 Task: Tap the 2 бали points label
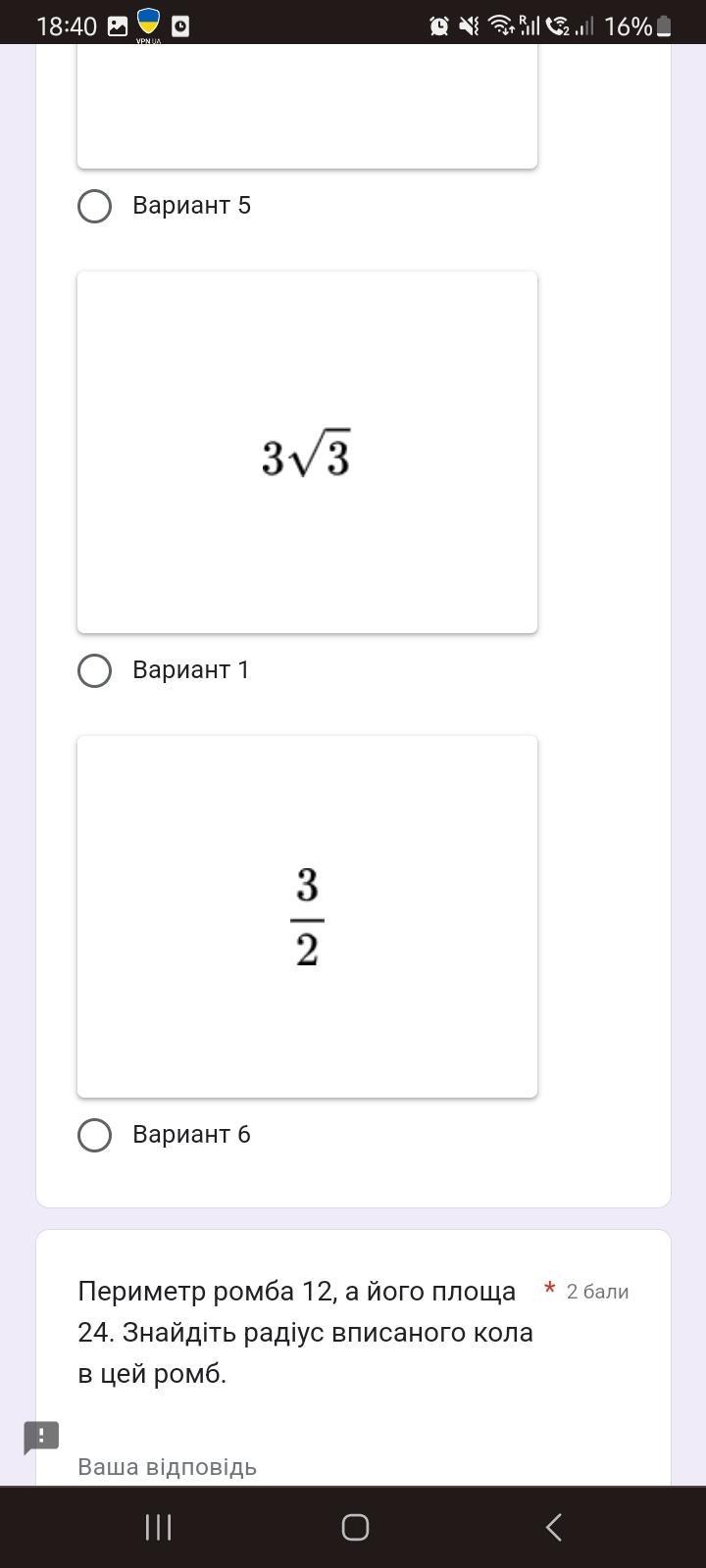click(x=597, y=1292)
